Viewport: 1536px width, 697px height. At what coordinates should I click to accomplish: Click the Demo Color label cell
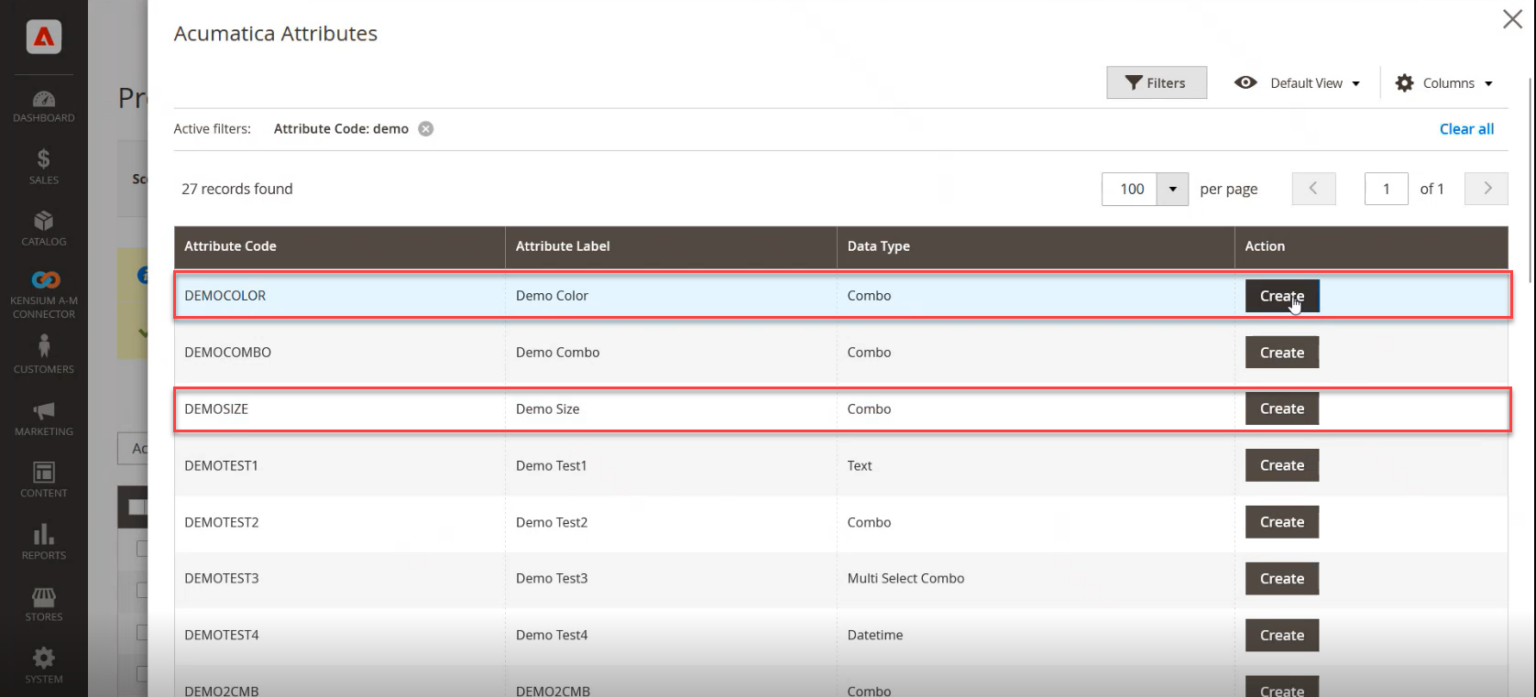(x=671, y=296)
